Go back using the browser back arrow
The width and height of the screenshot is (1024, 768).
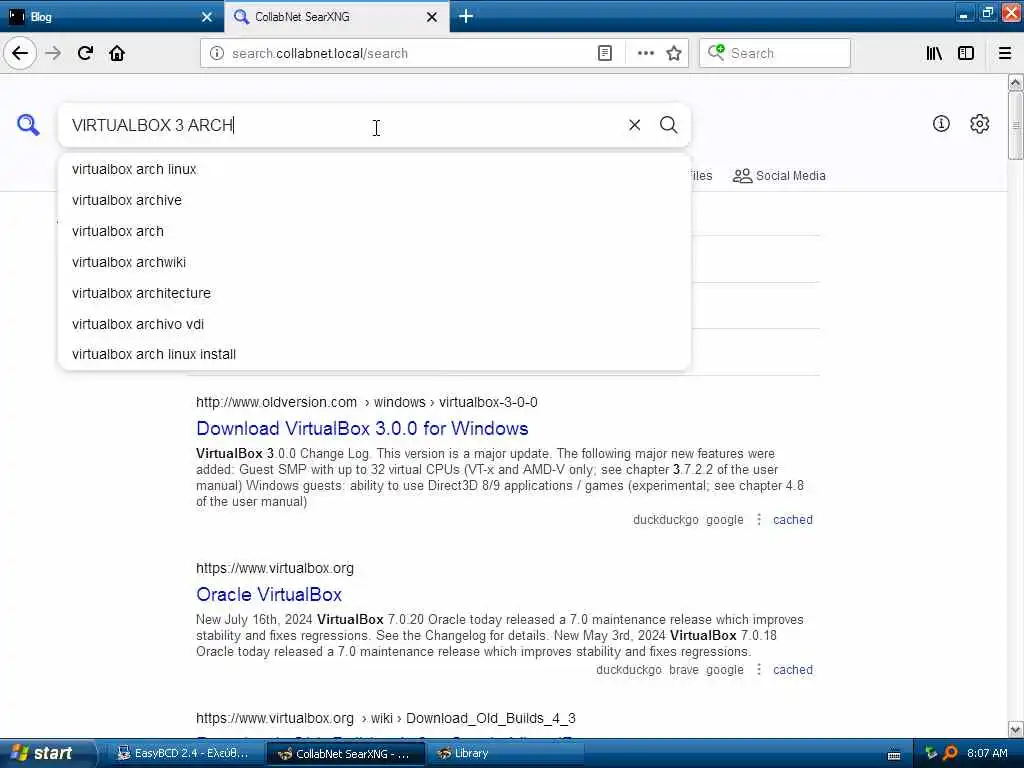[20, 53]
